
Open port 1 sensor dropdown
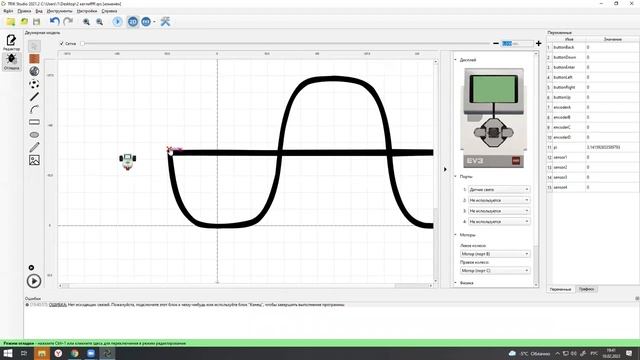pos(499,190)
